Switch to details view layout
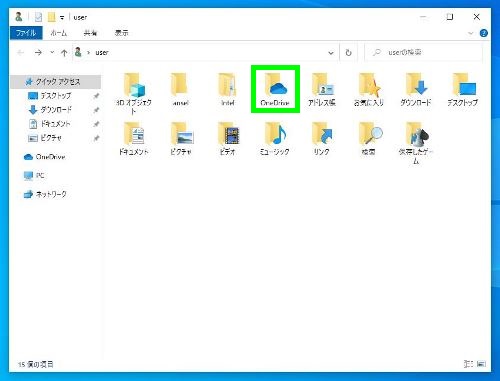500x381 pixels. click(468, 364)
